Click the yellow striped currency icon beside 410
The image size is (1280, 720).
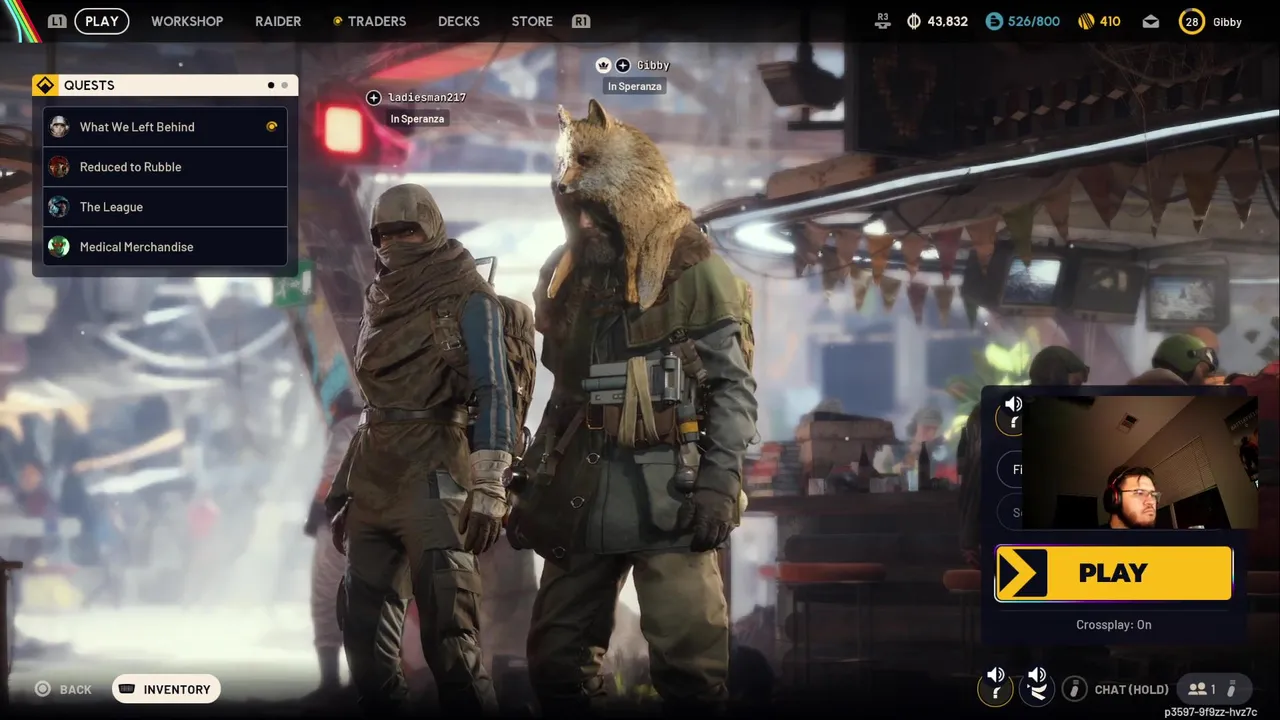click(1086, 21)
